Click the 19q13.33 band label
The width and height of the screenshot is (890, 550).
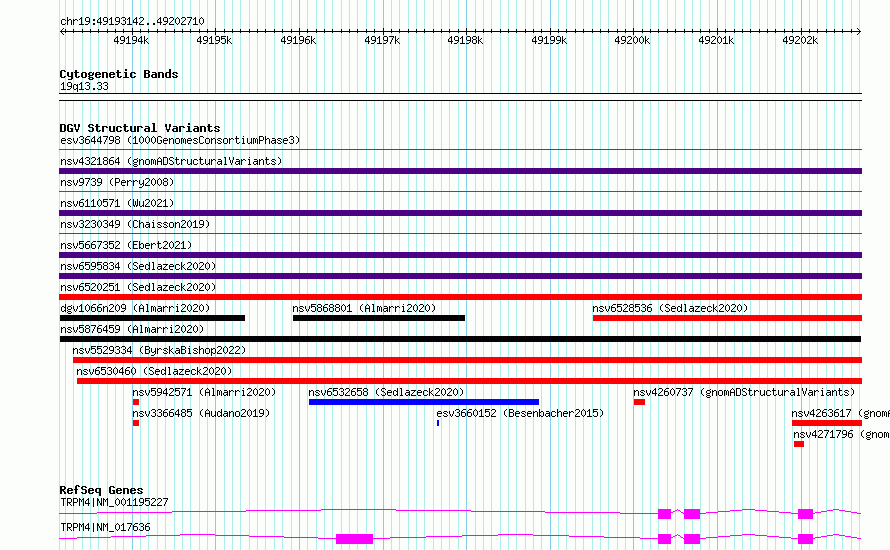84,86
